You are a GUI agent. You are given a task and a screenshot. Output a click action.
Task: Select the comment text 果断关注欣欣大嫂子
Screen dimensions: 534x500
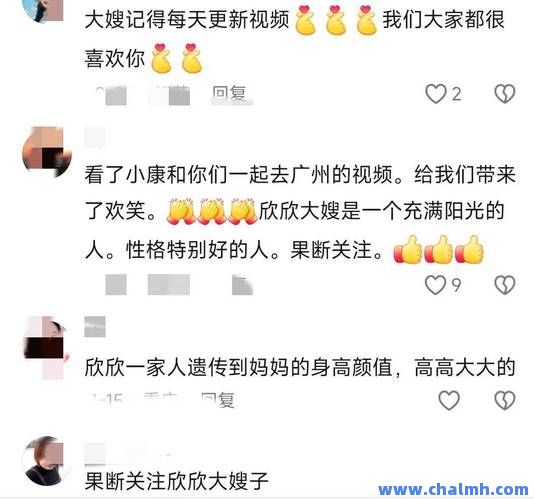(177, 481)
